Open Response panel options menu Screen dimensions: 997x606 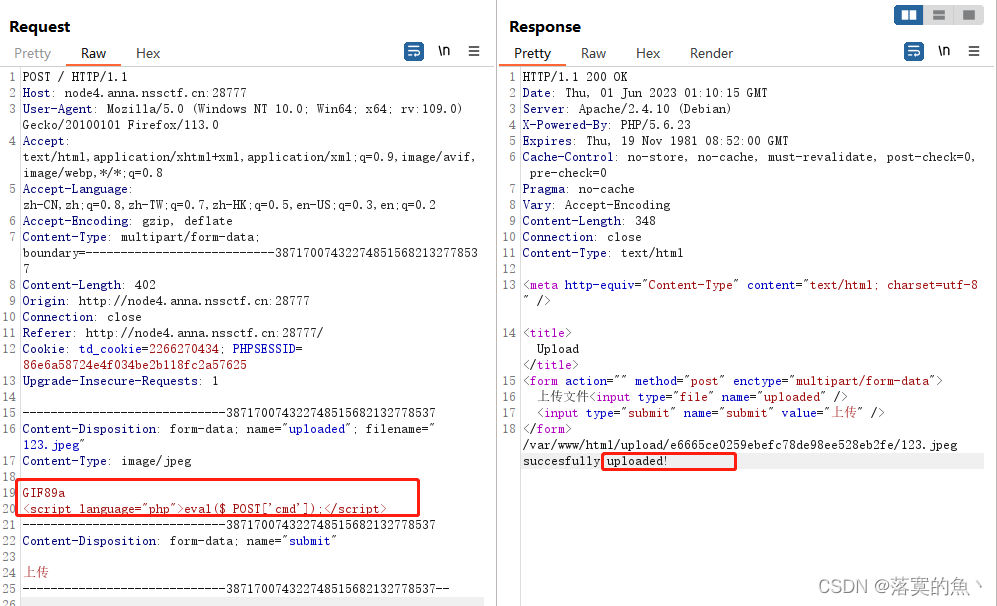(973, 51)
